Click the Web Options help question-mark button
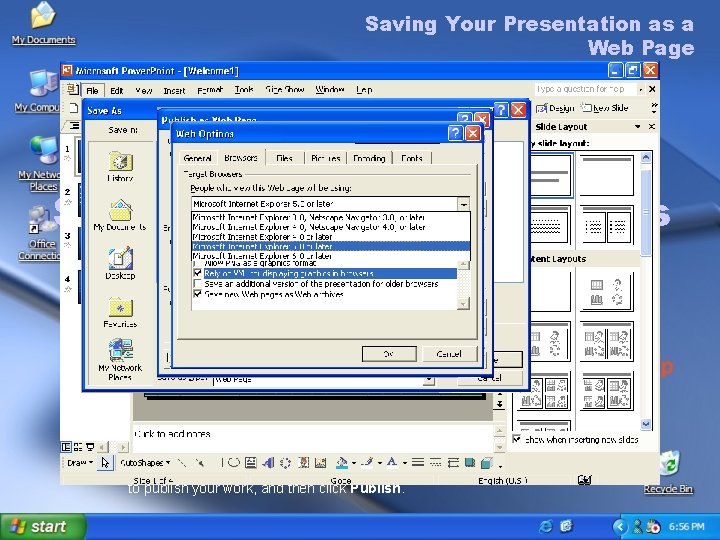720x540 pixels. tap(455, 134)
